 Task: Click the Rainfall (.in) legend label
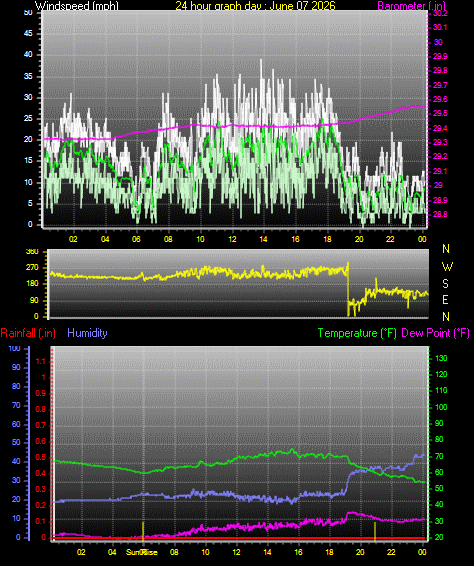[x=28, y=333]
